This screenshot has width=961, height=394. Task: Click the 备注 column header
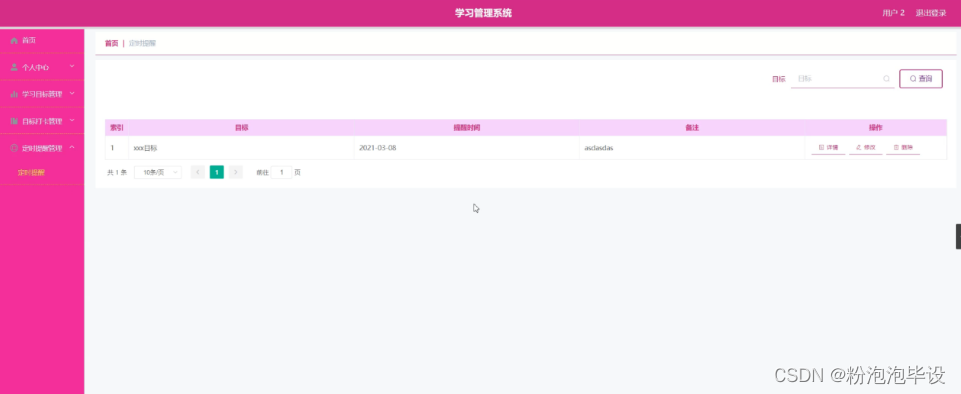[x=692, y=128]
